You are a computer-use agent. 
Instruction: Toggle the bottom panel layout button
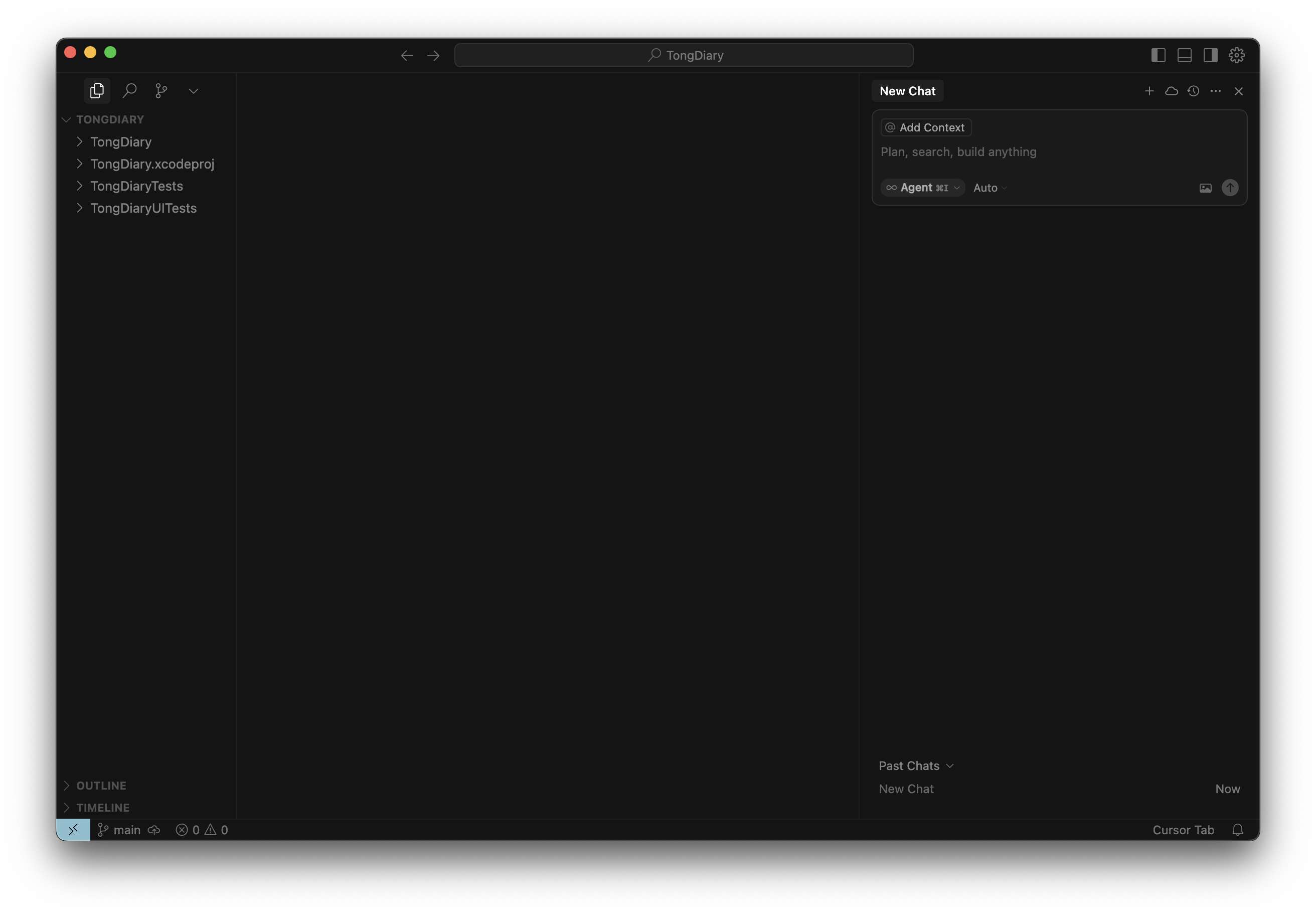click(1184, 55)
